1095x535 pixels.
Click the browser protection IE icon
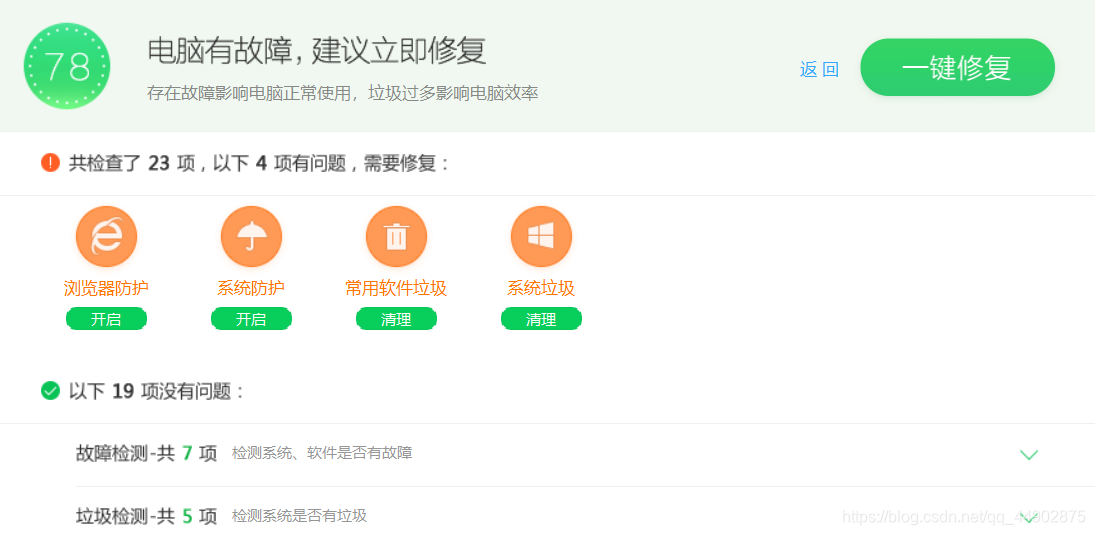pyautogui.click(x=106, y=236)
